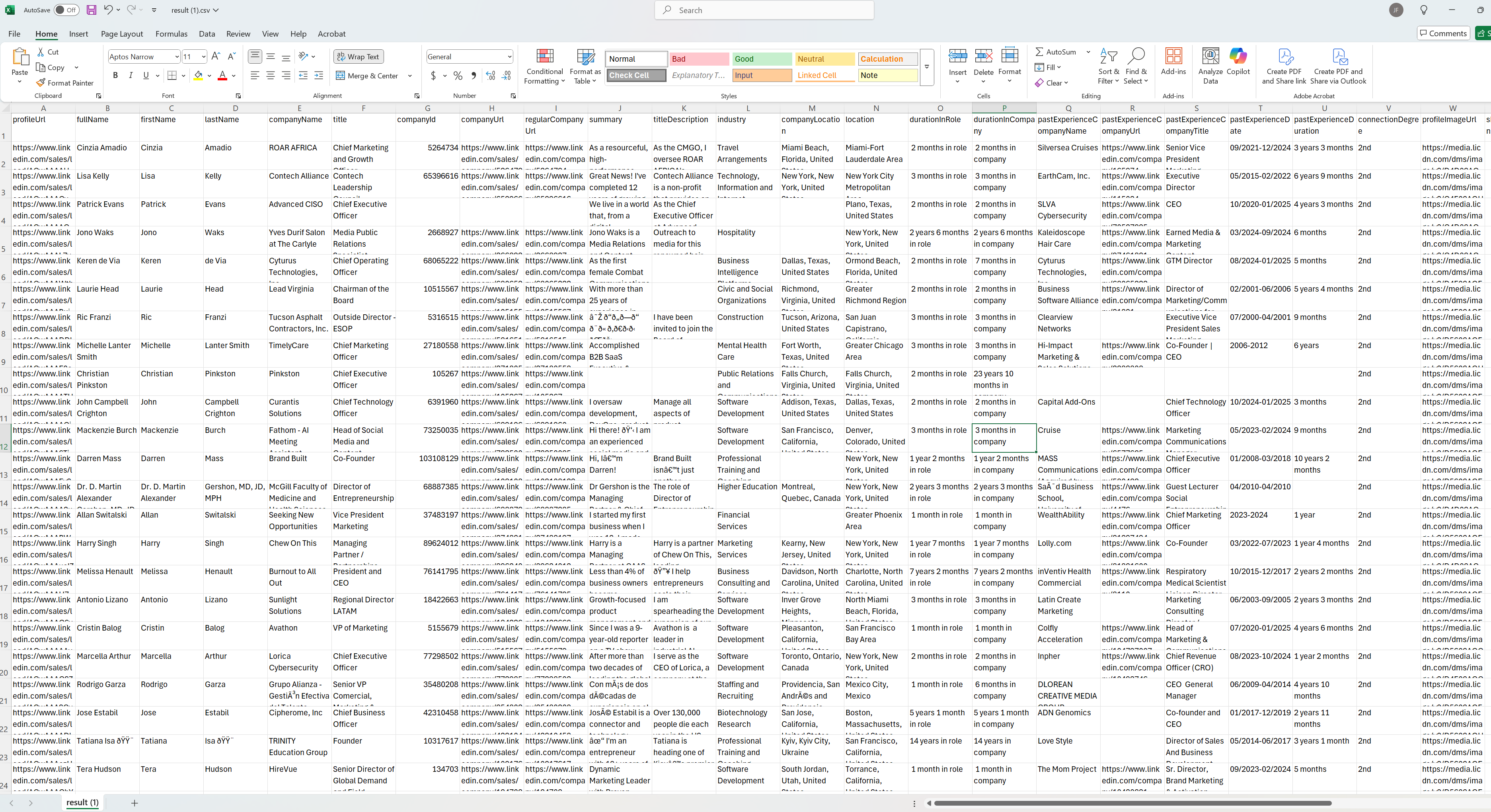This screenshot has height=812, width=1491.
Task: Toggle Wrap Text
Action: pyautogui.click(x=358, y=57)
